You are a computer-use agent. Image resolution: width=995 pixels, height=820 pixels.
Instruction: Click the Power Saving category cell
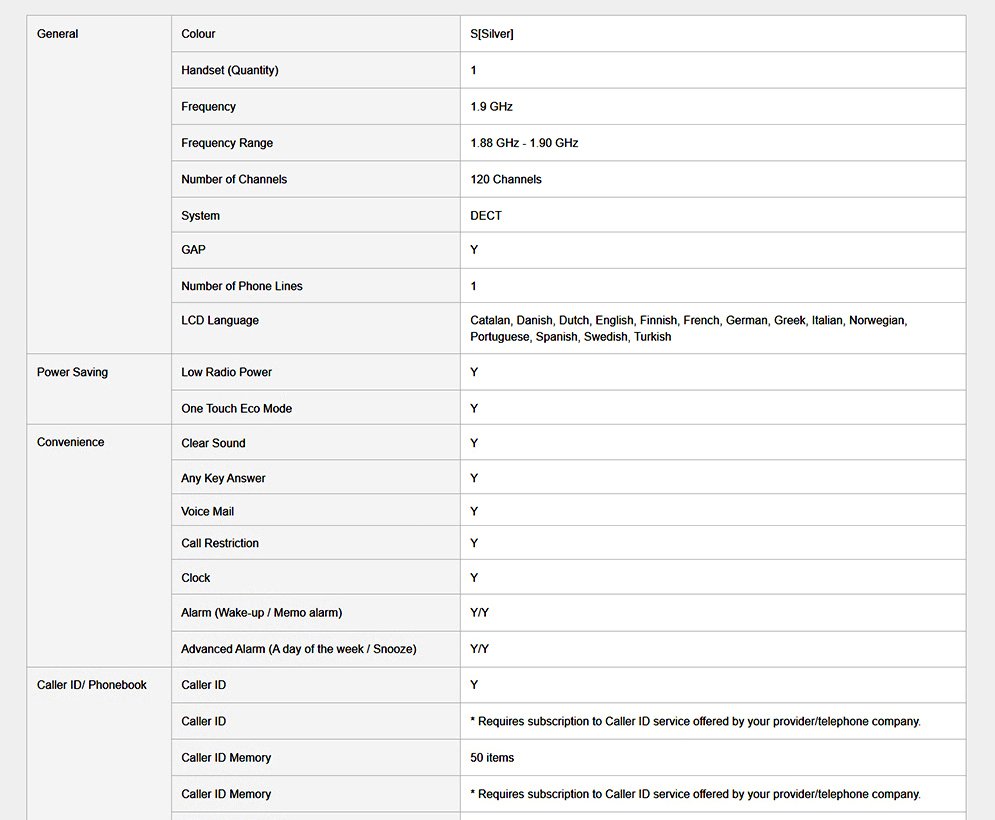(72, 372)
